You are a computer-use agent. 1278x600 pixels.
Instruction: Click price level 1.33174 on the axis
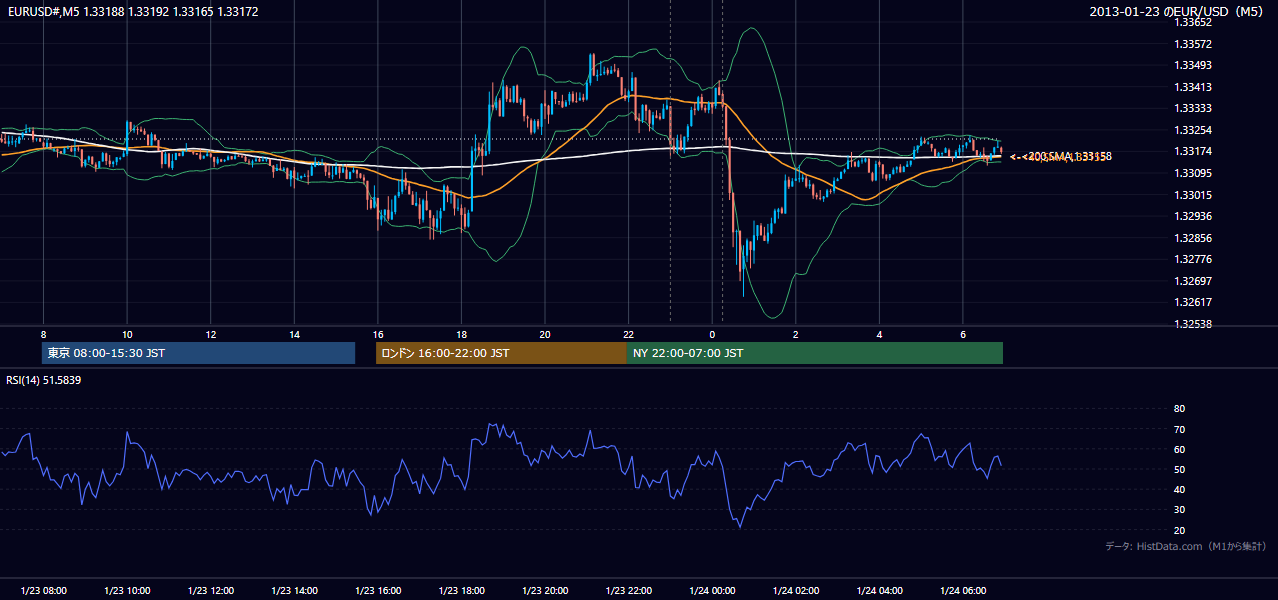pos(1192,151)
